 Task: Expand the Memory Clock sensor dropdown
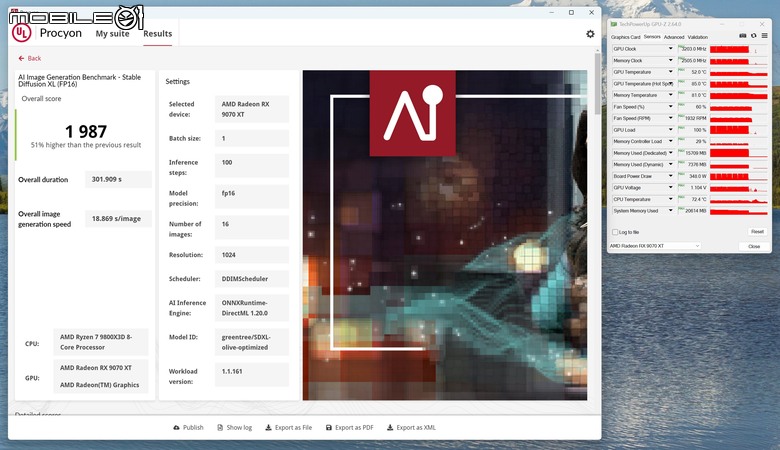671,60
